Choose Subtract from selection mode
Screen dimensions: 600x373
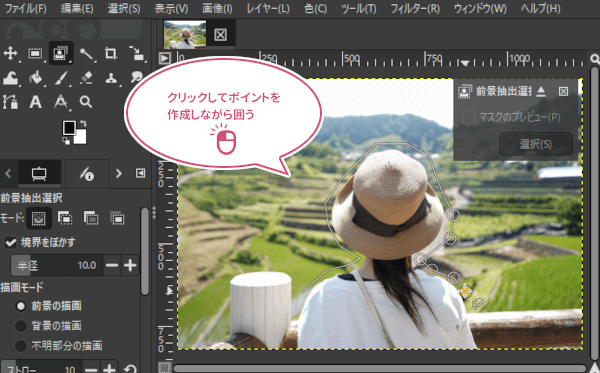pyautogui.click(x=91, y=218)
